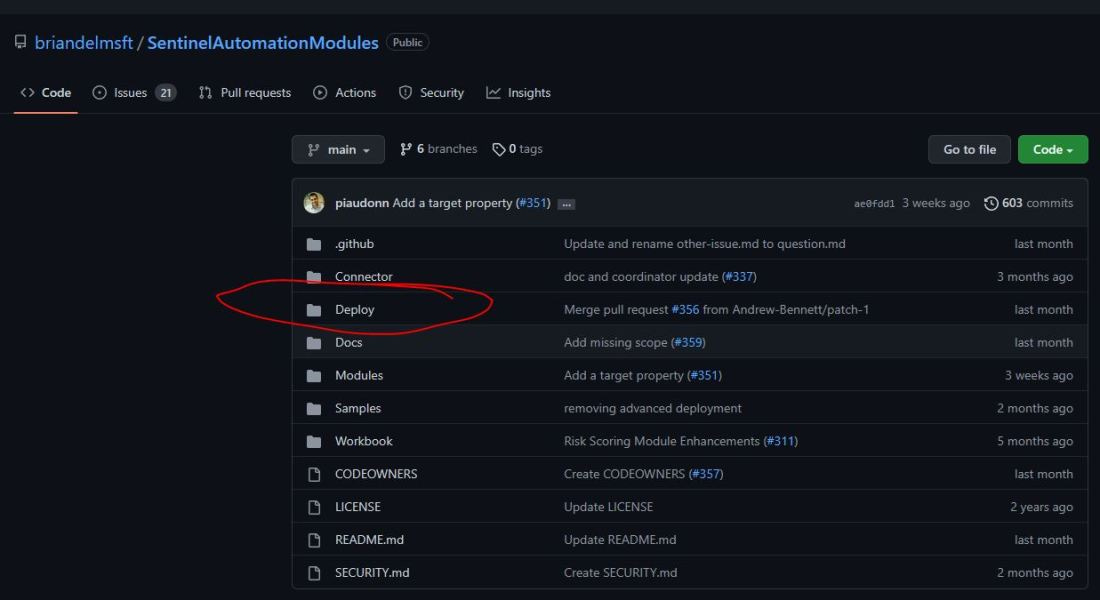1100x600 pixels.
Task: Click the Samples folder icon
Action: (314, 408)
